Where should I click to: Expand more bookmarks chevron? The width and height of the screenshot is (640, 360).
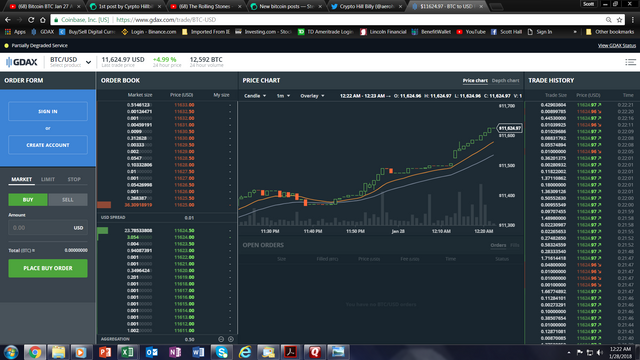575,32
